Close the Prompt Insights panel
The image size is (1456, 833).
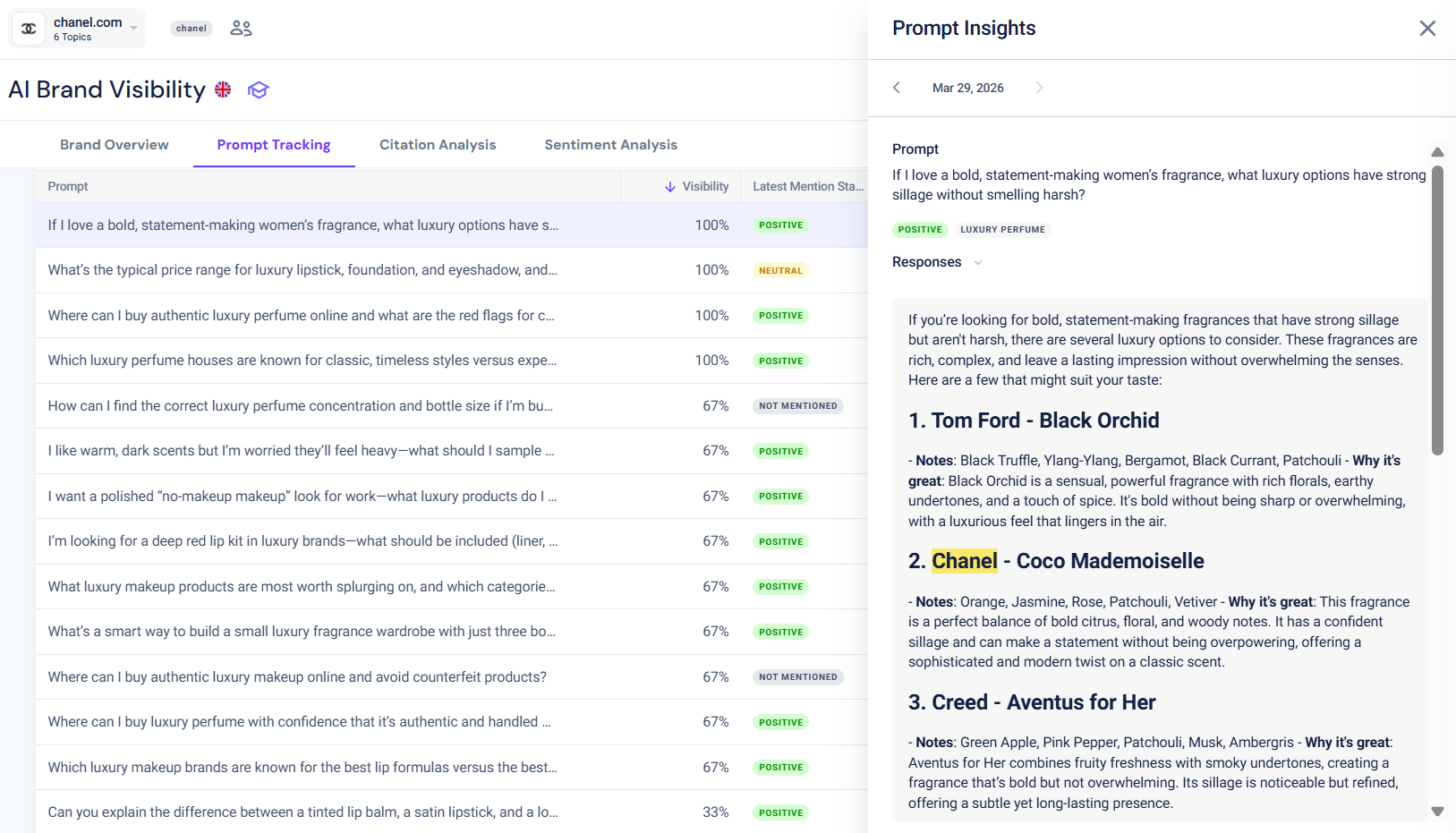point(1427,29)
